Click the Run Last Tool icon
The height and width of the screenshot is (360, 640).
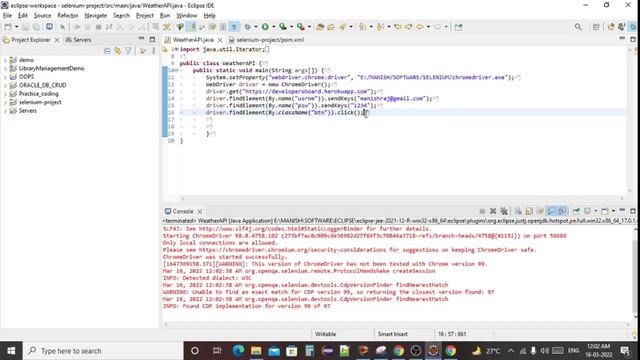pyautogui.click(x=301, y=27)
